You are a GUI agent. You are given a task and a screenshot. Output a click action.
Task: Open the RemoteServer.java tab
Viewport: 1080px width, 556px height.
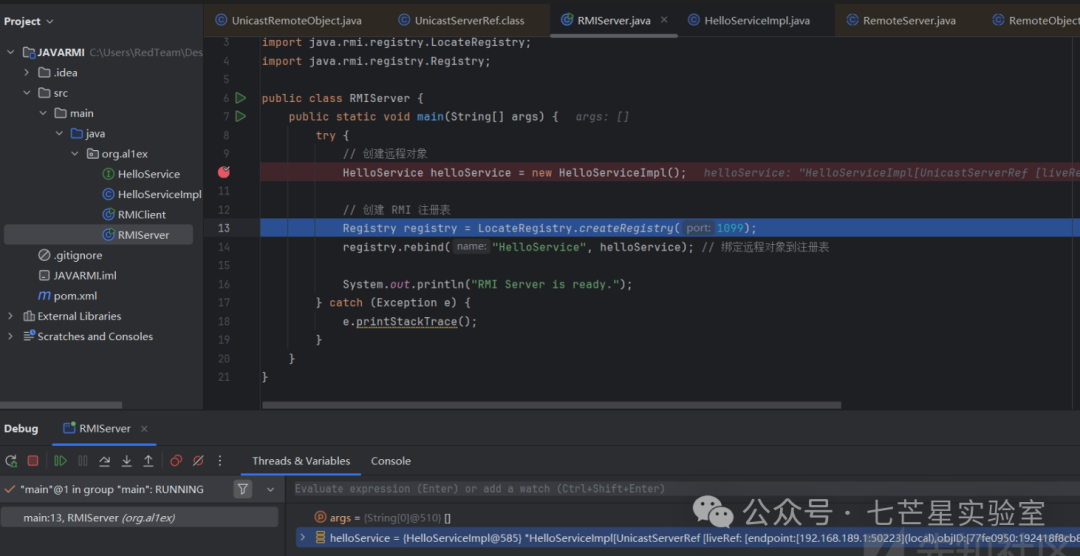pyautogui.click(x=901, y=21)
